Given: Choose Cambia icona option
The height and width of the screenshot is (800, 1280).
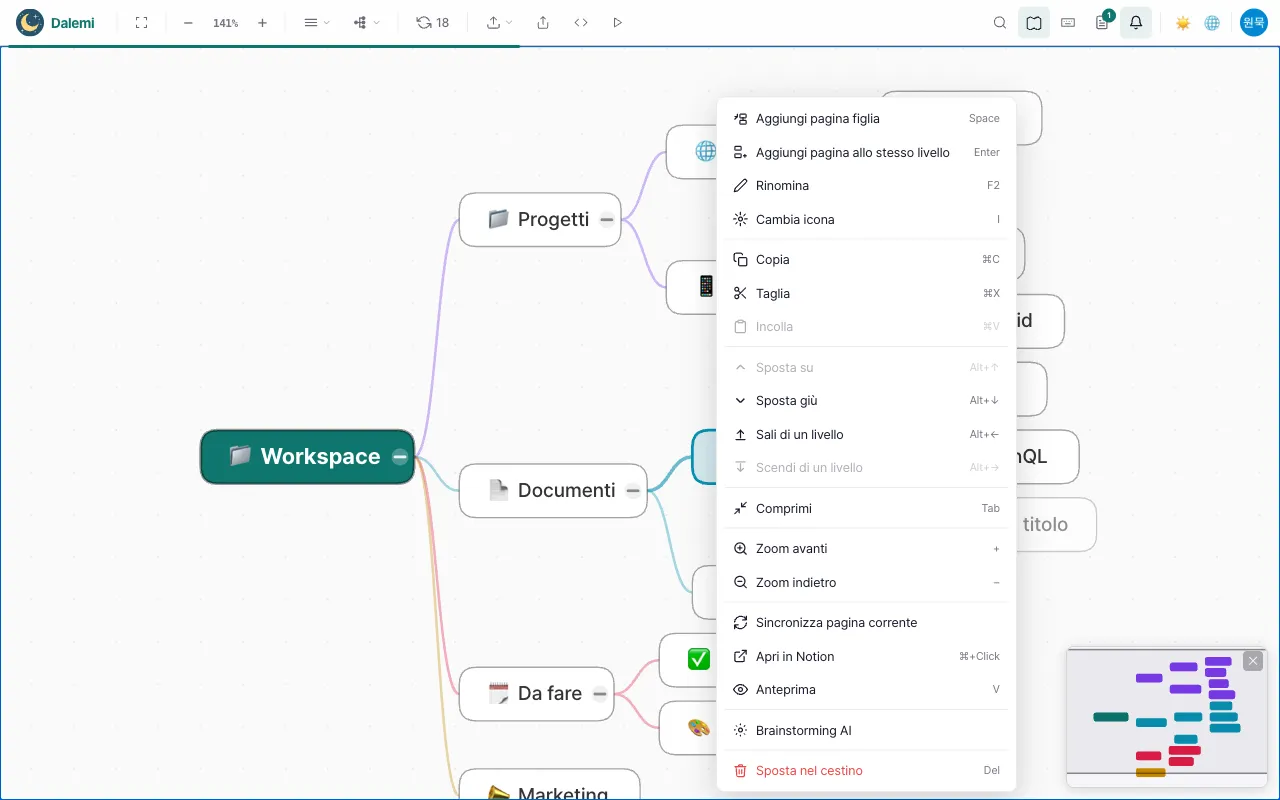Looking at the screenshot, I should (x=866, y=219).
